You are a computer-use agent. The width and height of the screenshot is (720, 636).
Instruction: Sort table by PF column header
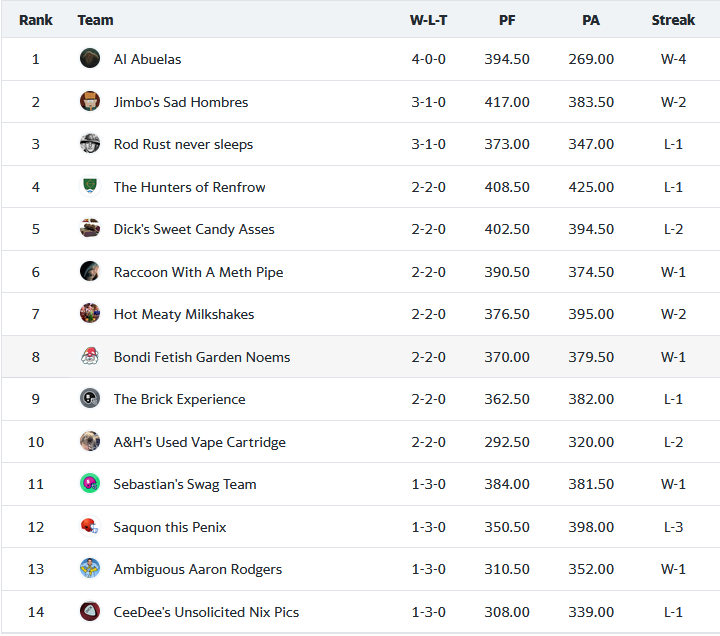pyautogui.click(x=507, y=20)
